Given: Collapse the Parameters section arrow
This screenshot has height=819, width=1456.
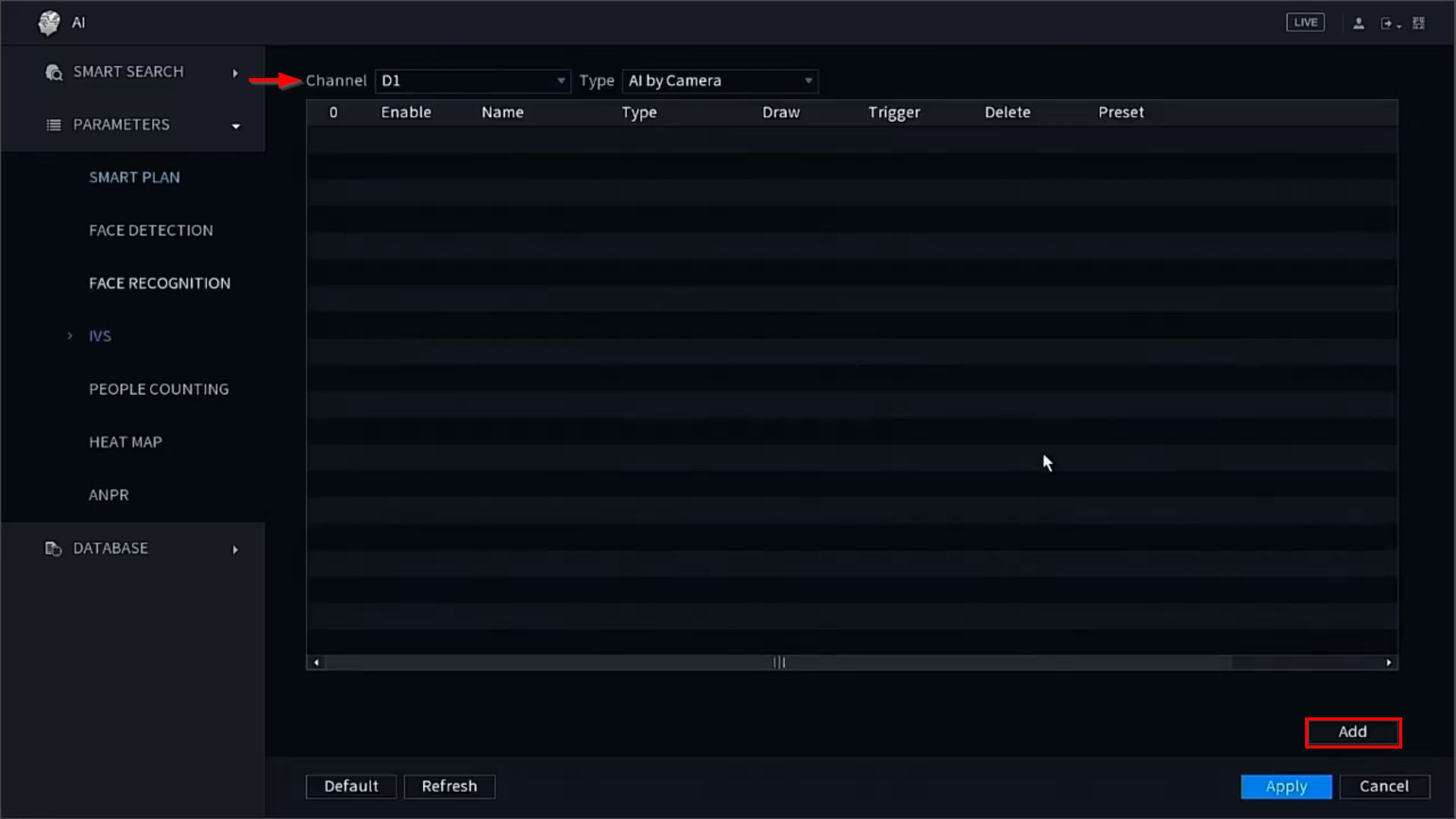Looking at the screenshot, I should click(236, 126).
